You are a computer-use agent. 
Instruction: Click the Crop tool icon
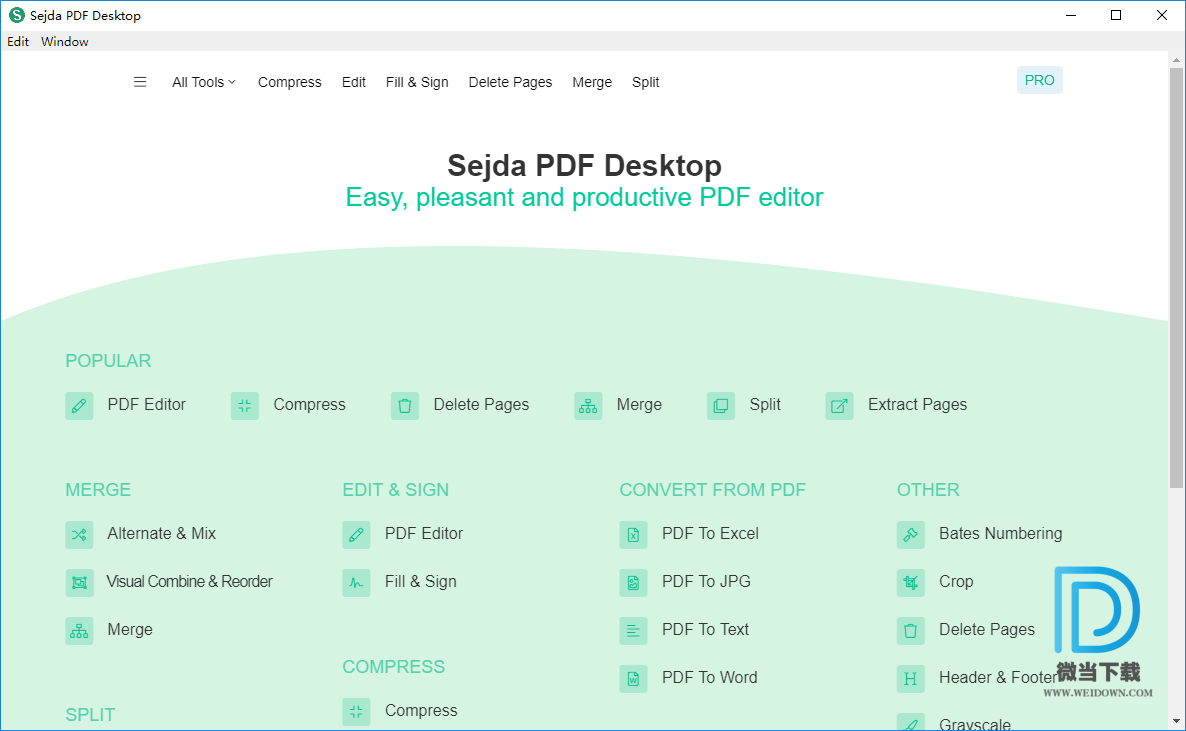tap(911, 583)
